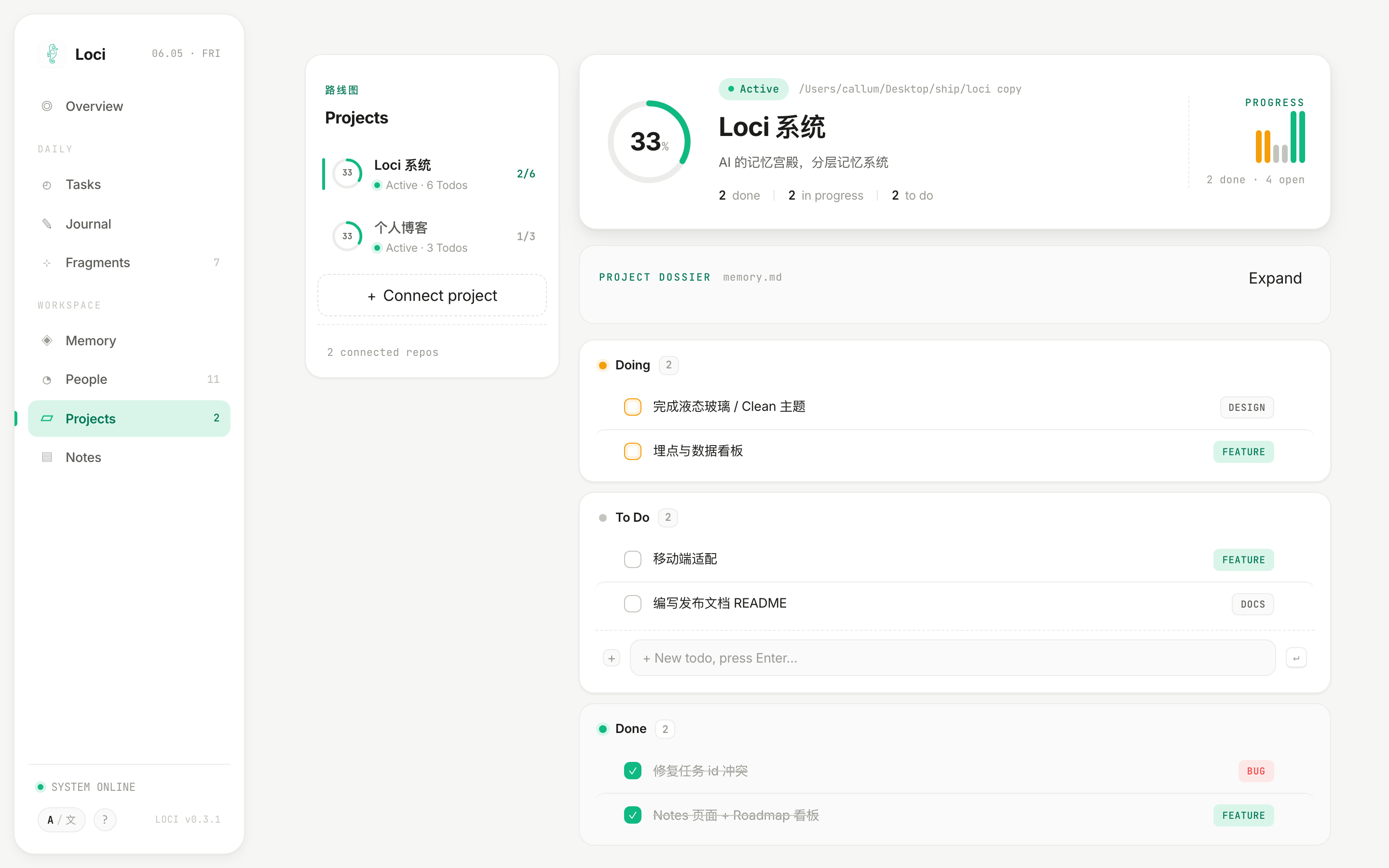Viewport: 1389px width, 868px height.
Task: Select the 个人博客 project entry
Action: point(432,236)
